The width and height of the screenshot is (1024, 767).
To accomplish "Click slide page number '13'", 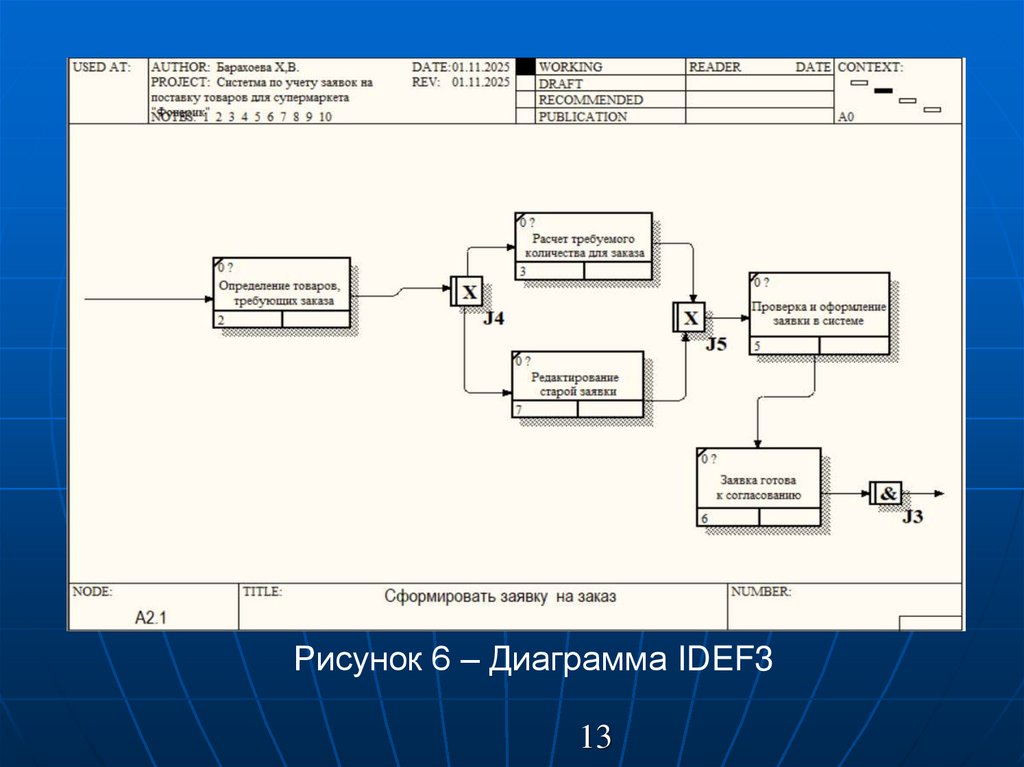I will click(596, 737).
